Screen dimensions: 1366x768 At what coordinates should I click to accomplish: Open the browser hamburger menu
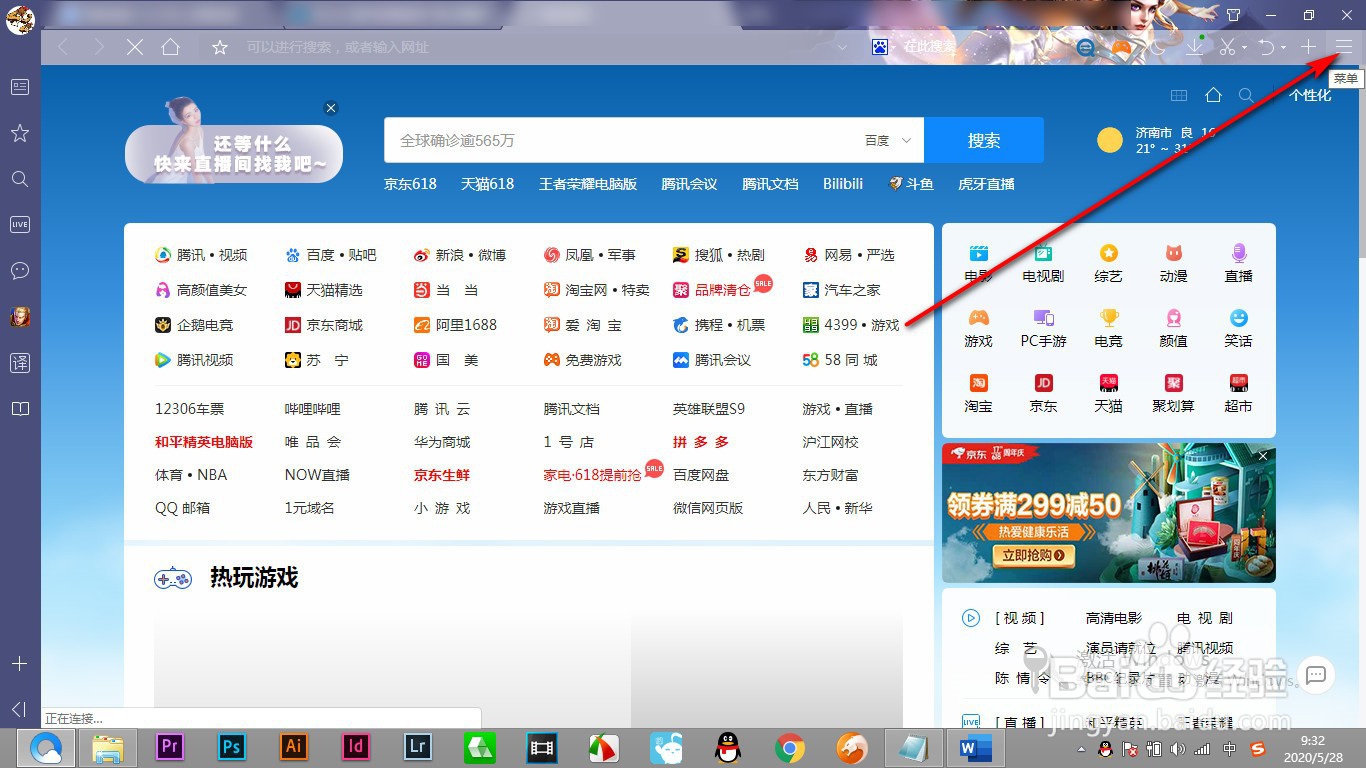pyautogui.click(x=1343, y=46)
